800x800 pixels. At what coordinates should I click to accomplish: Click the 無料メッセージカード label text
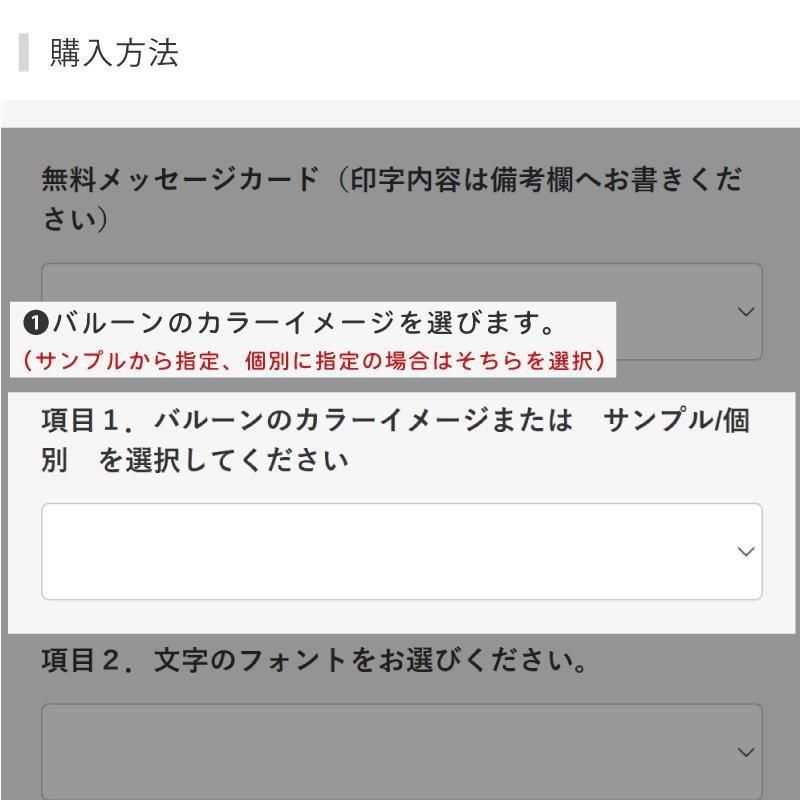(180, 180)
